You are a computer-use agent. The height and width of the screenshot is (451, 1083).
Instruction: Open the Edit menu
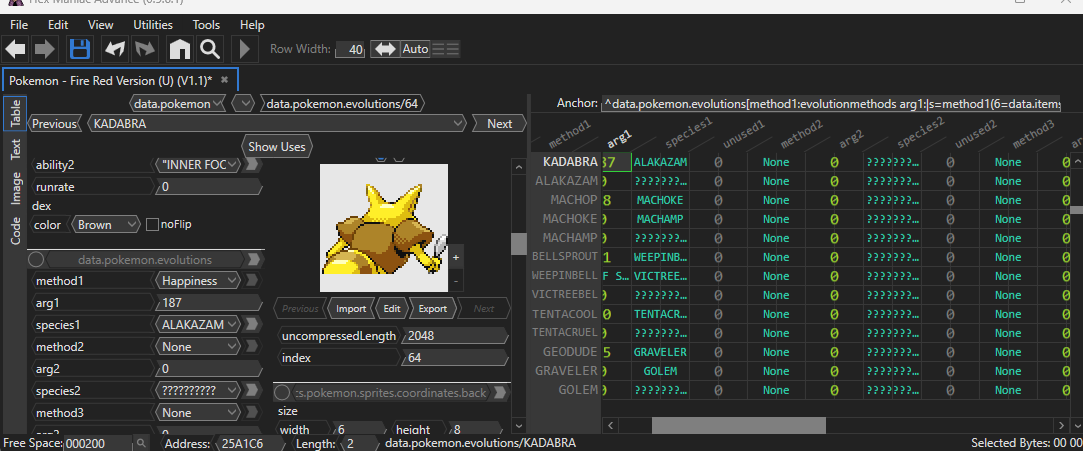pyautogui.click(x=58, y=25)
